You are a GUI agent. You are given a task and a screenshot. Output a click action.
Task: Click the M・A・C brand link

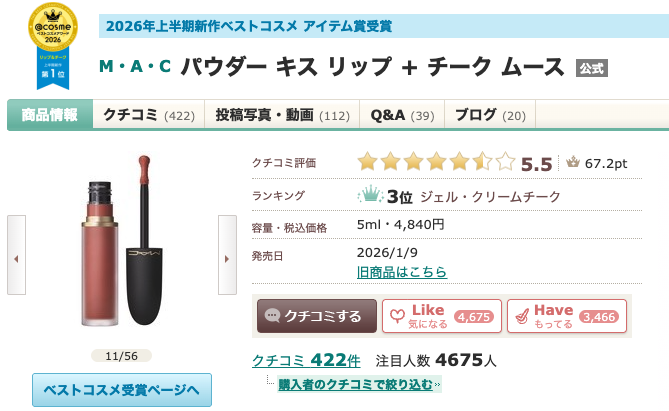pyautogui.click(x=135, y=67)
